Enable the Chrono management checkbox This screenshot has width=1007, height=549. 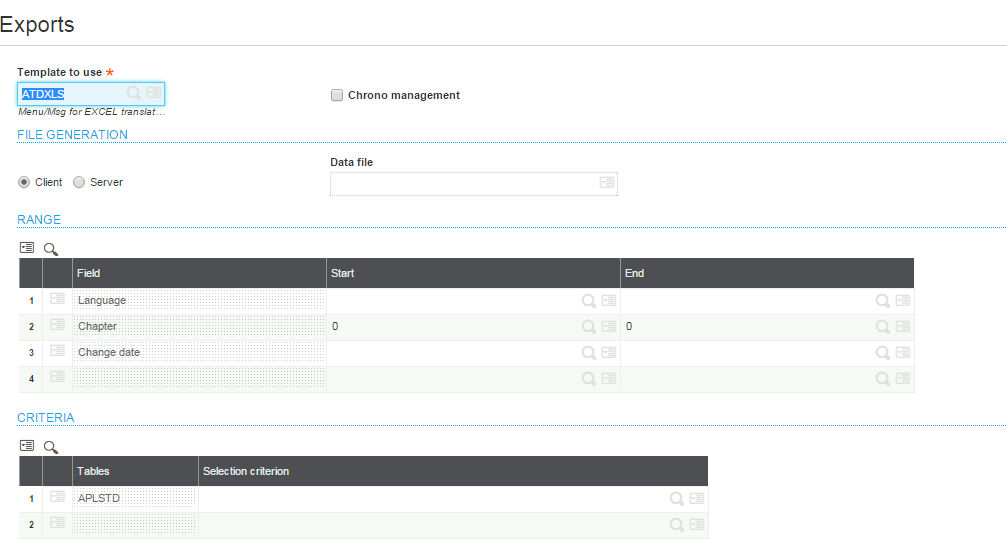click(337, 95)
